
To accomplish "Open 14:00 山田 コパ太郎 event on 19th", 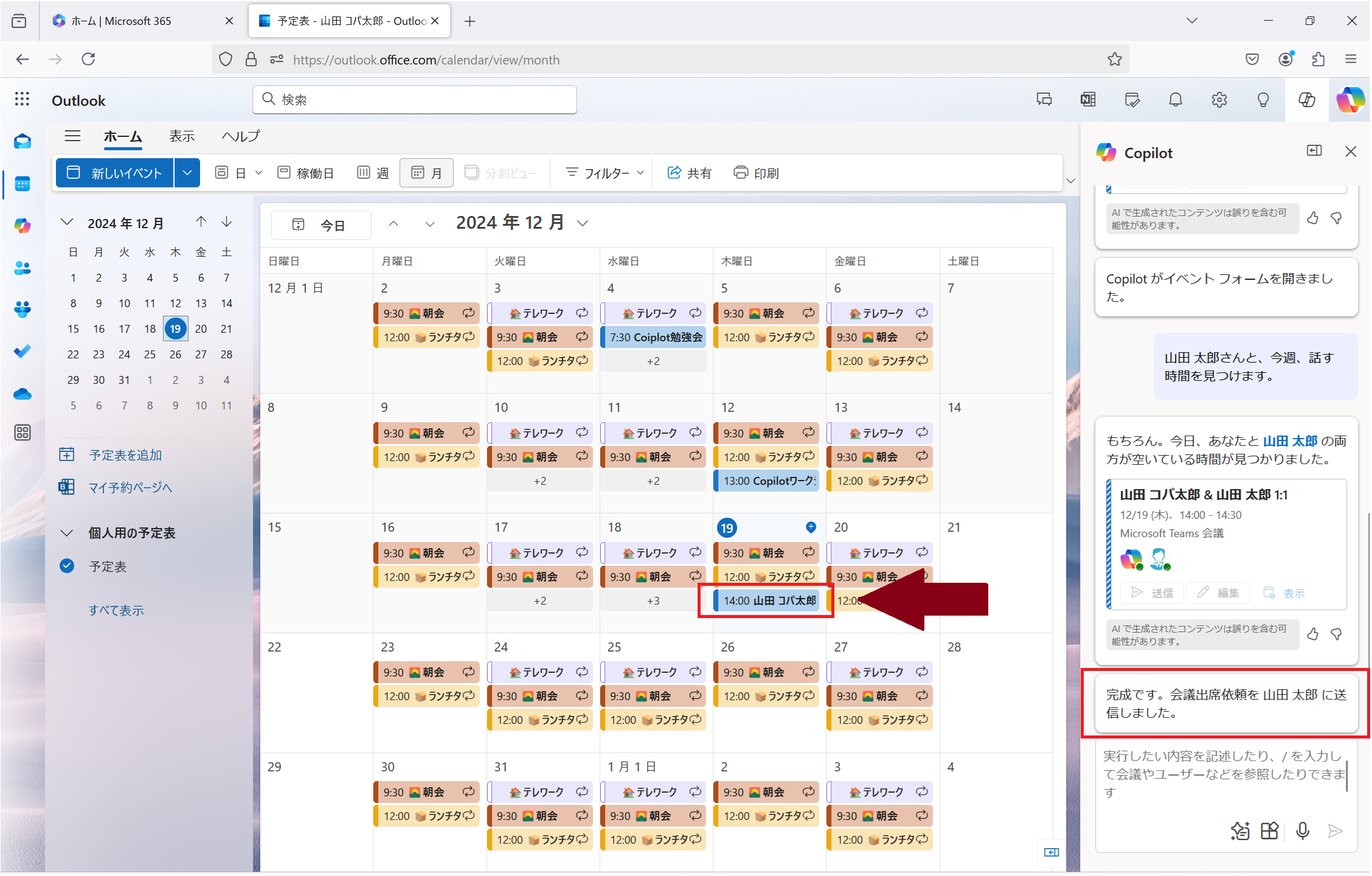I will coord(766,600).
